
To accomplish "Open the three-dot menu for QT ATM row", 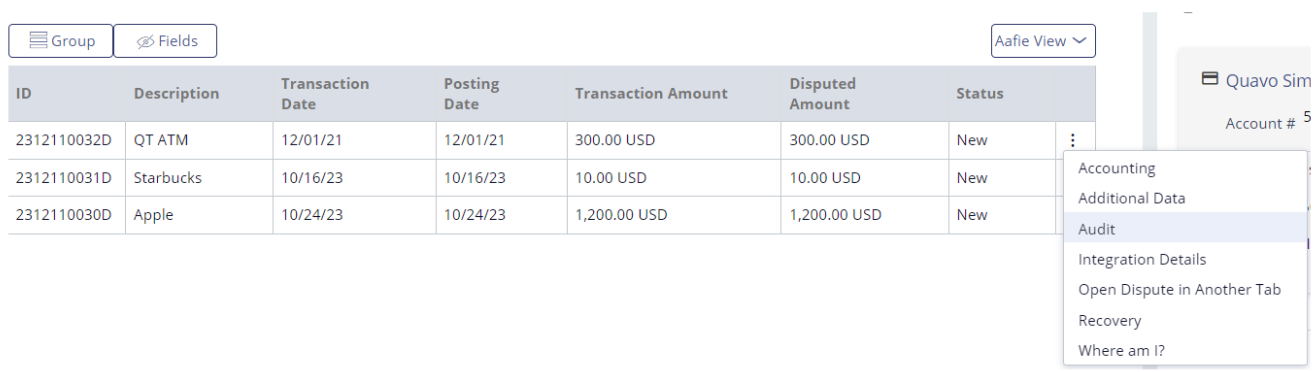I will 1072,141.
